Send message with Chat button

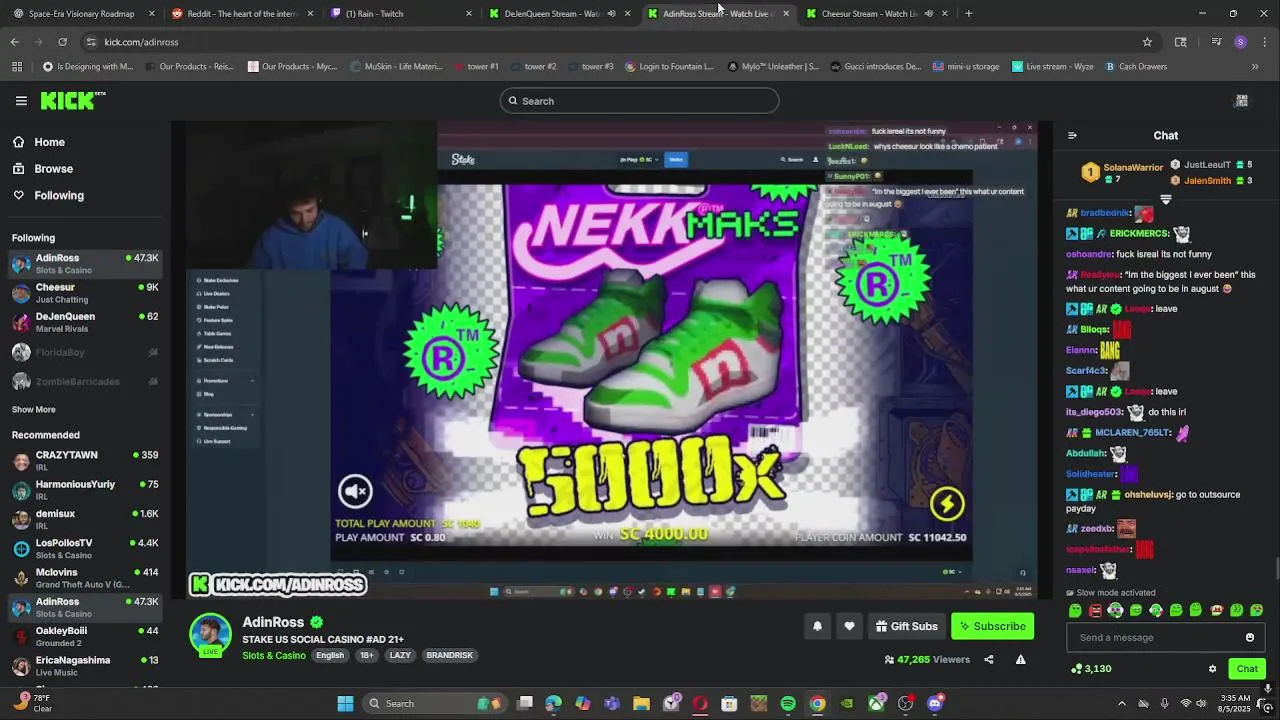pos(1247,669)
